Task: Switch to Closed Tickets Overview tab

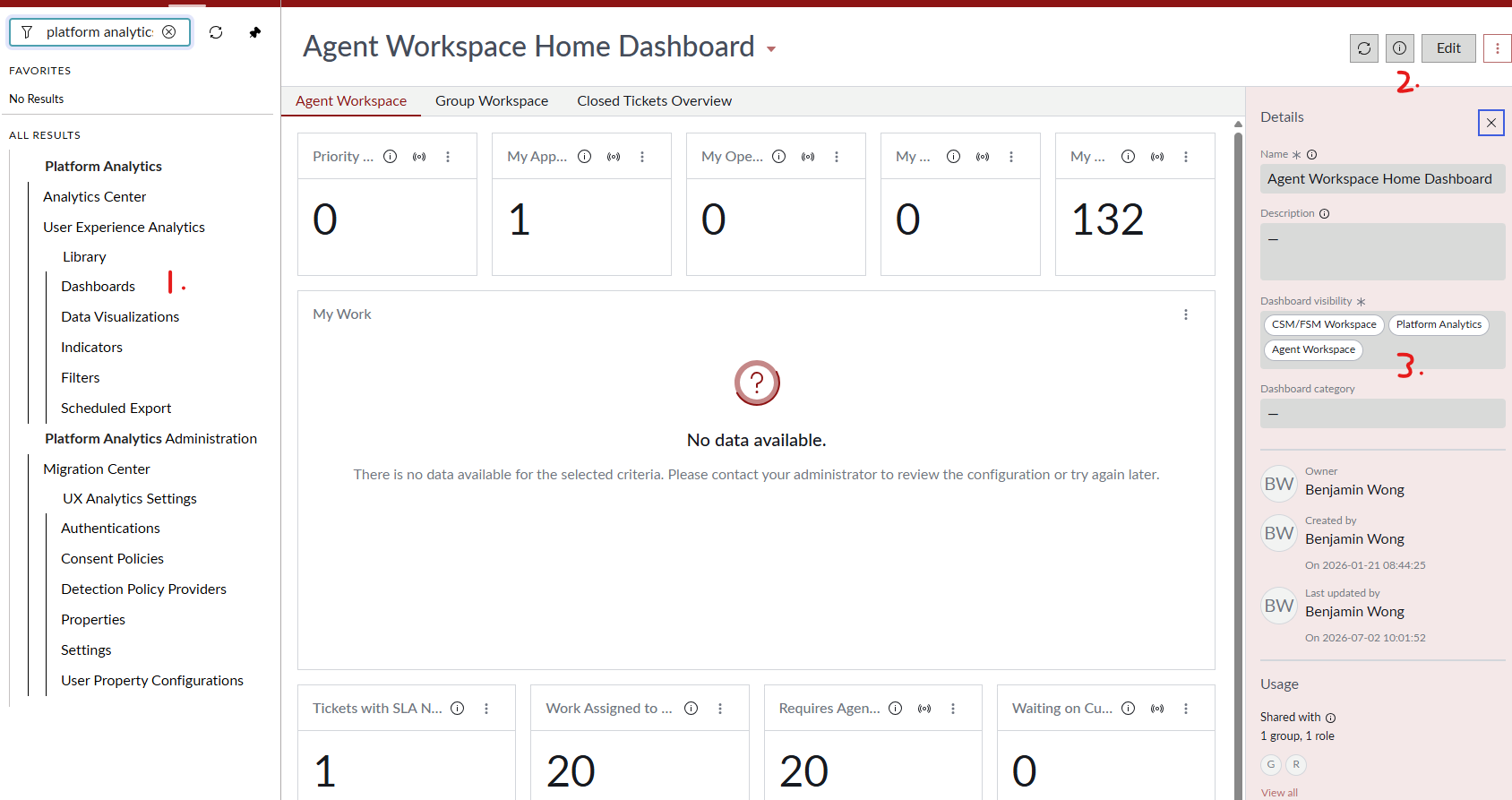Action: (655, 101)
